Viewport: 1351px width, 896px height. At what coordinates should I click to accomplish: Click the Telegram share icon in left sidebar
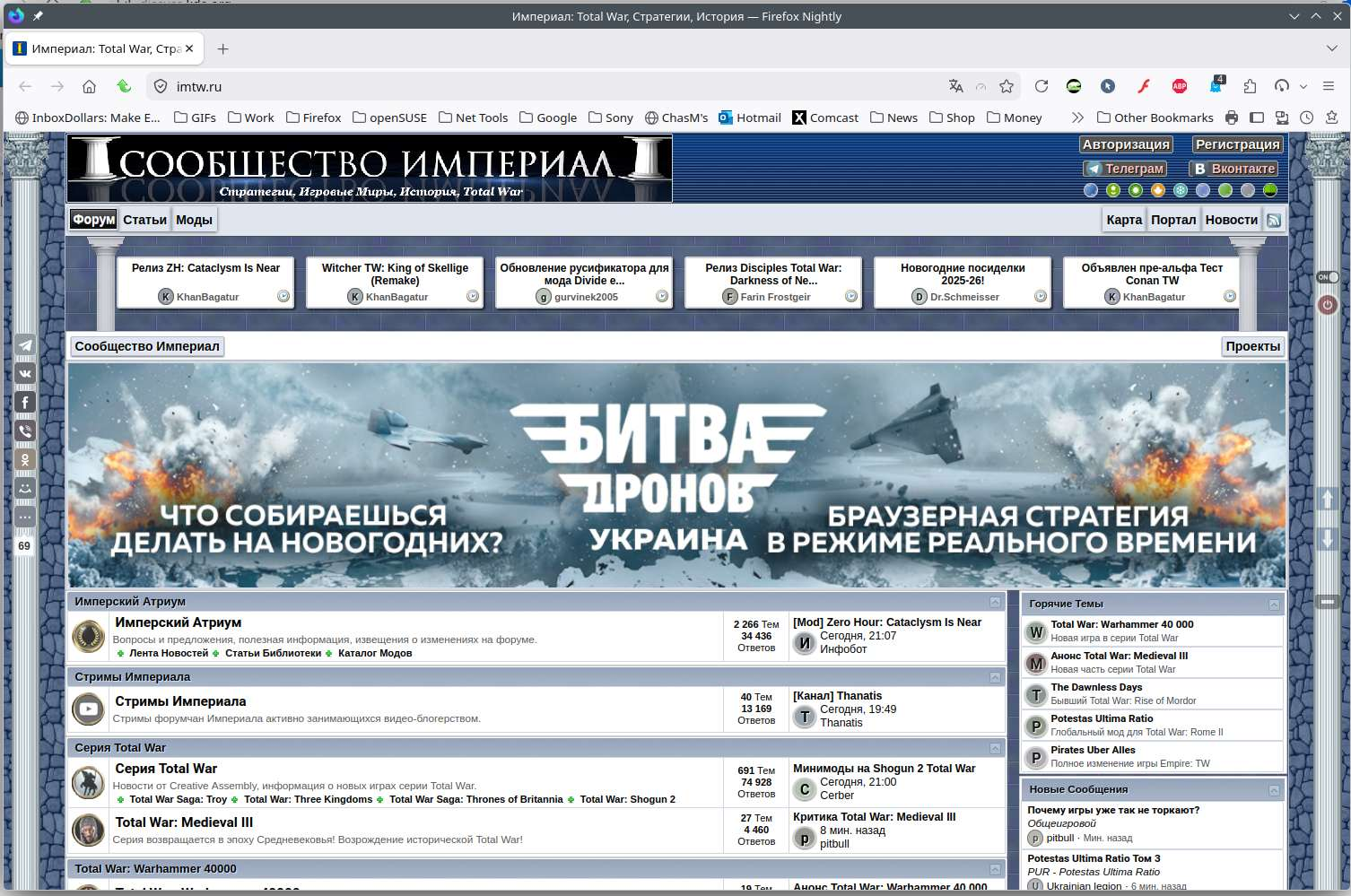[x=25, y=345]
